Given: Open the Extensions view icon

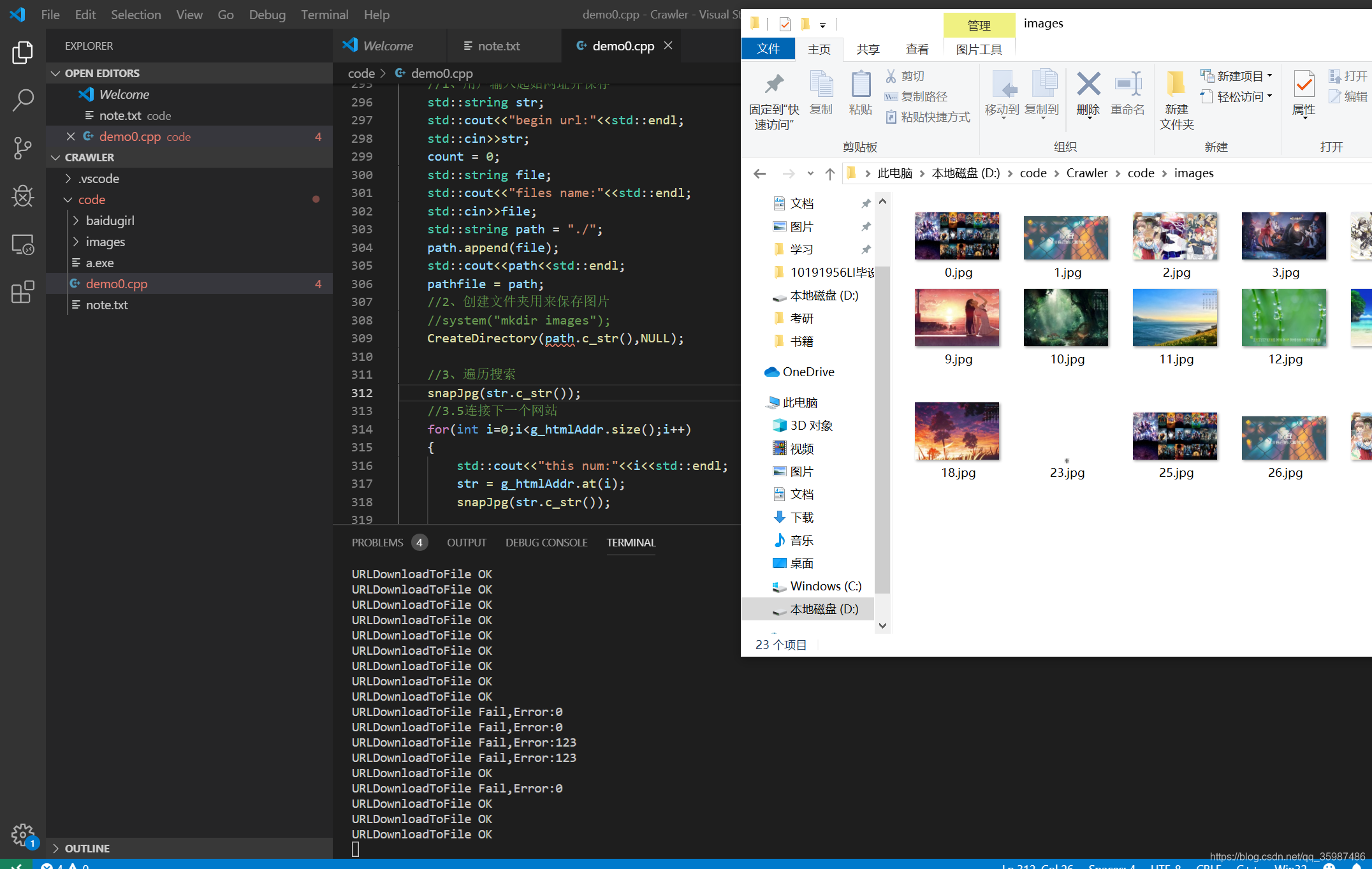Looking at the screenshot, I should (23, 292).
